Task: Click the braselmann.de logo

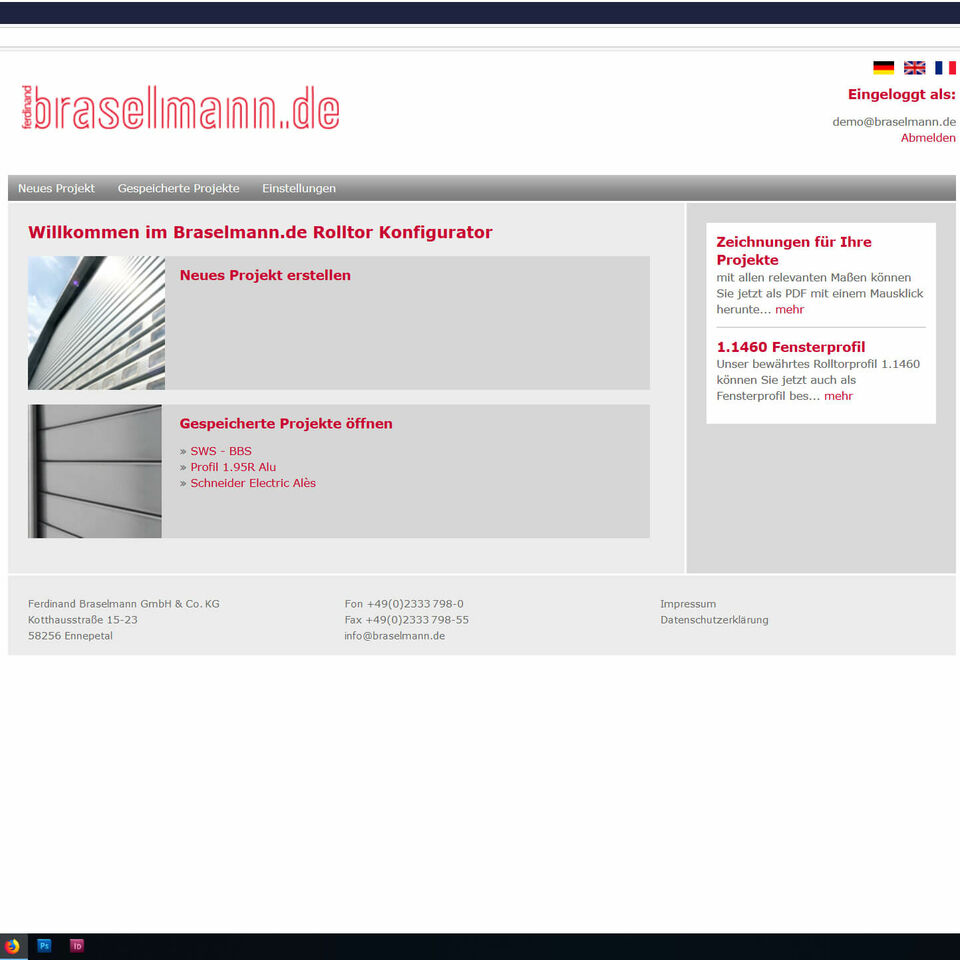Action: pyautogui.click(x=181, y=108)
